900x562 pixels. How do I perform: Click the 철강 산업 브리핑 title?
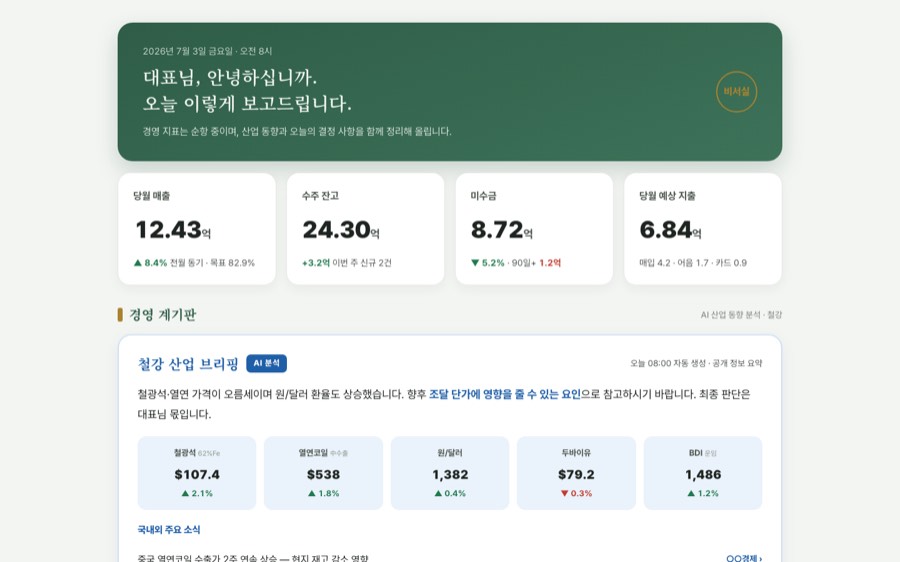(x=188, y=364)
